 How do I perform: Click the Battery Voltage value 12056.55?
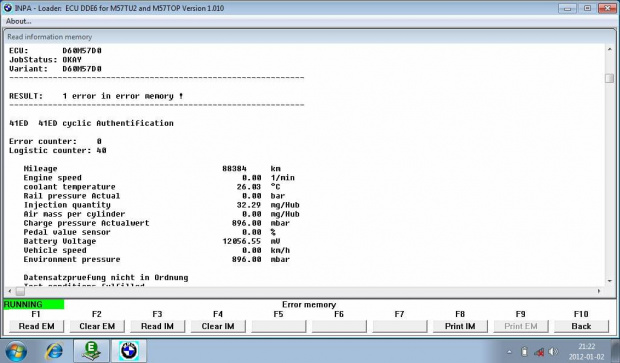coord(242,241)
